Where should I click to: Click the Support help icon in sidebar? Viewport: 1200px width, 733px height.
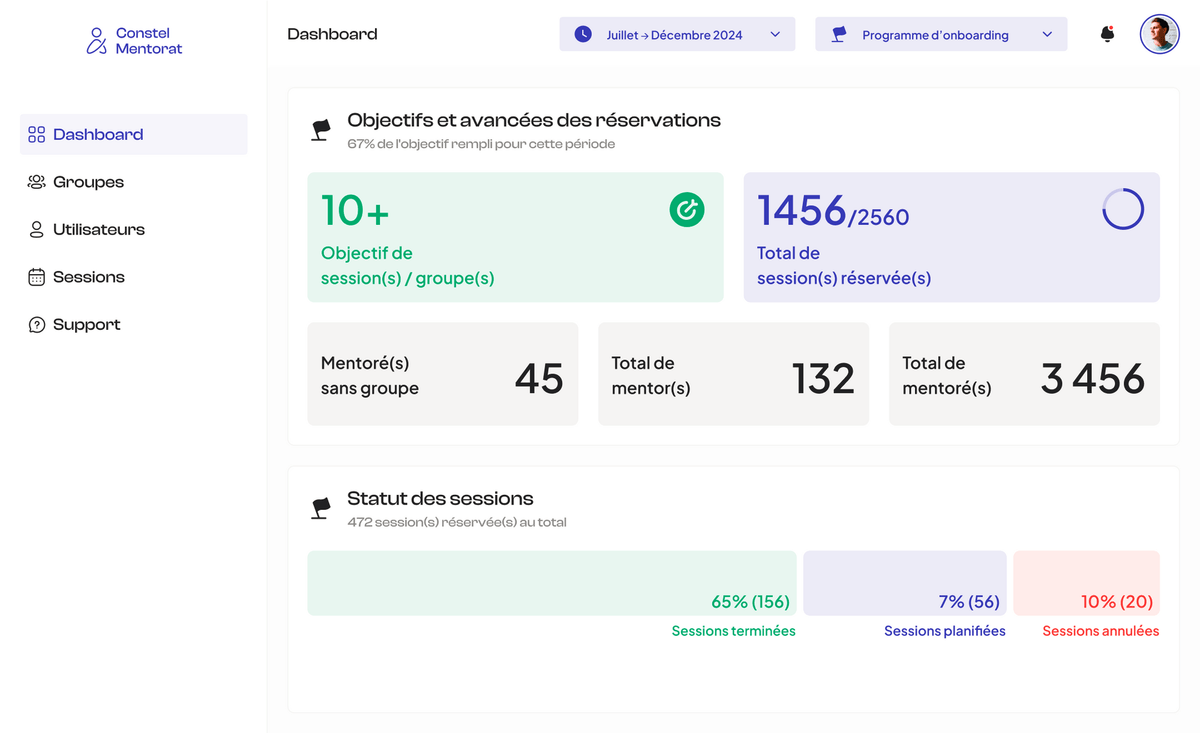point(37,325)
